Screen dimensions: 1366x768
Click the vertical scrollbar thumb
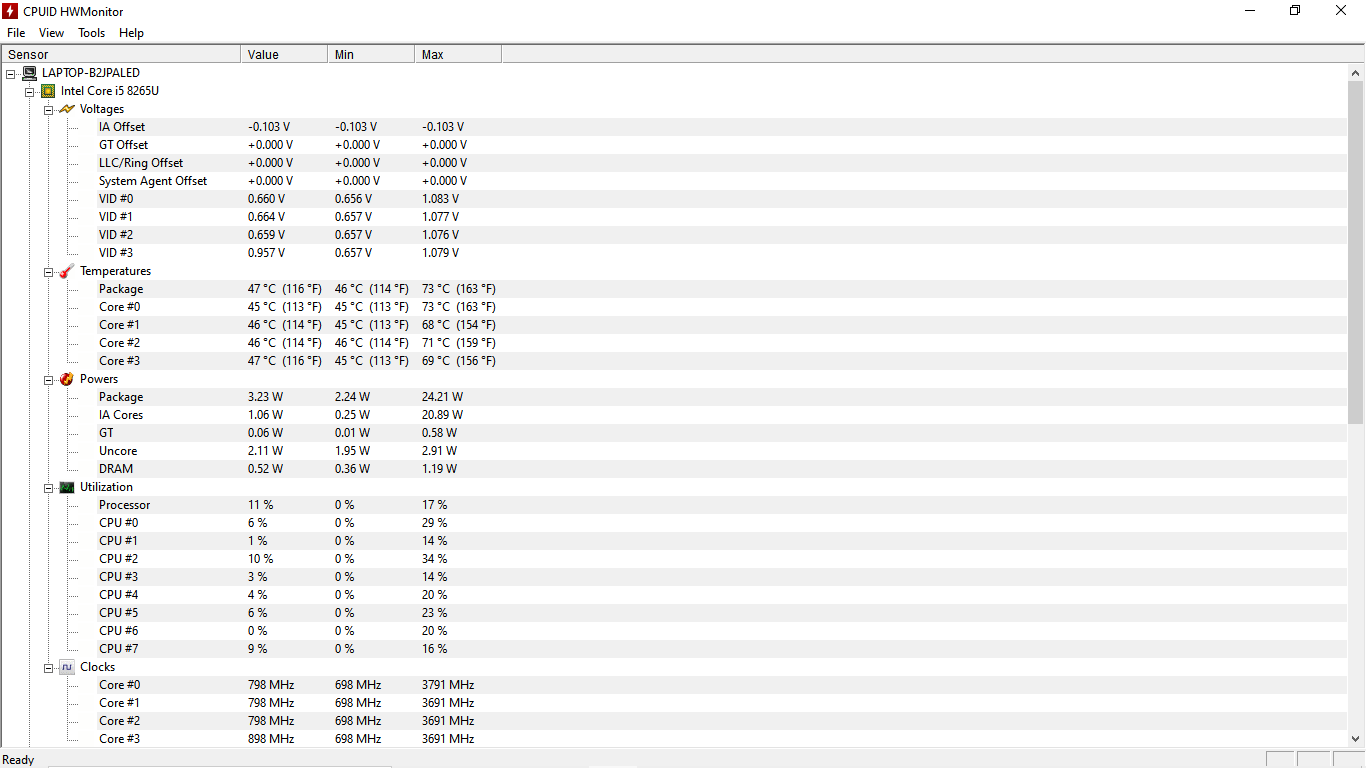[1356, 253]
